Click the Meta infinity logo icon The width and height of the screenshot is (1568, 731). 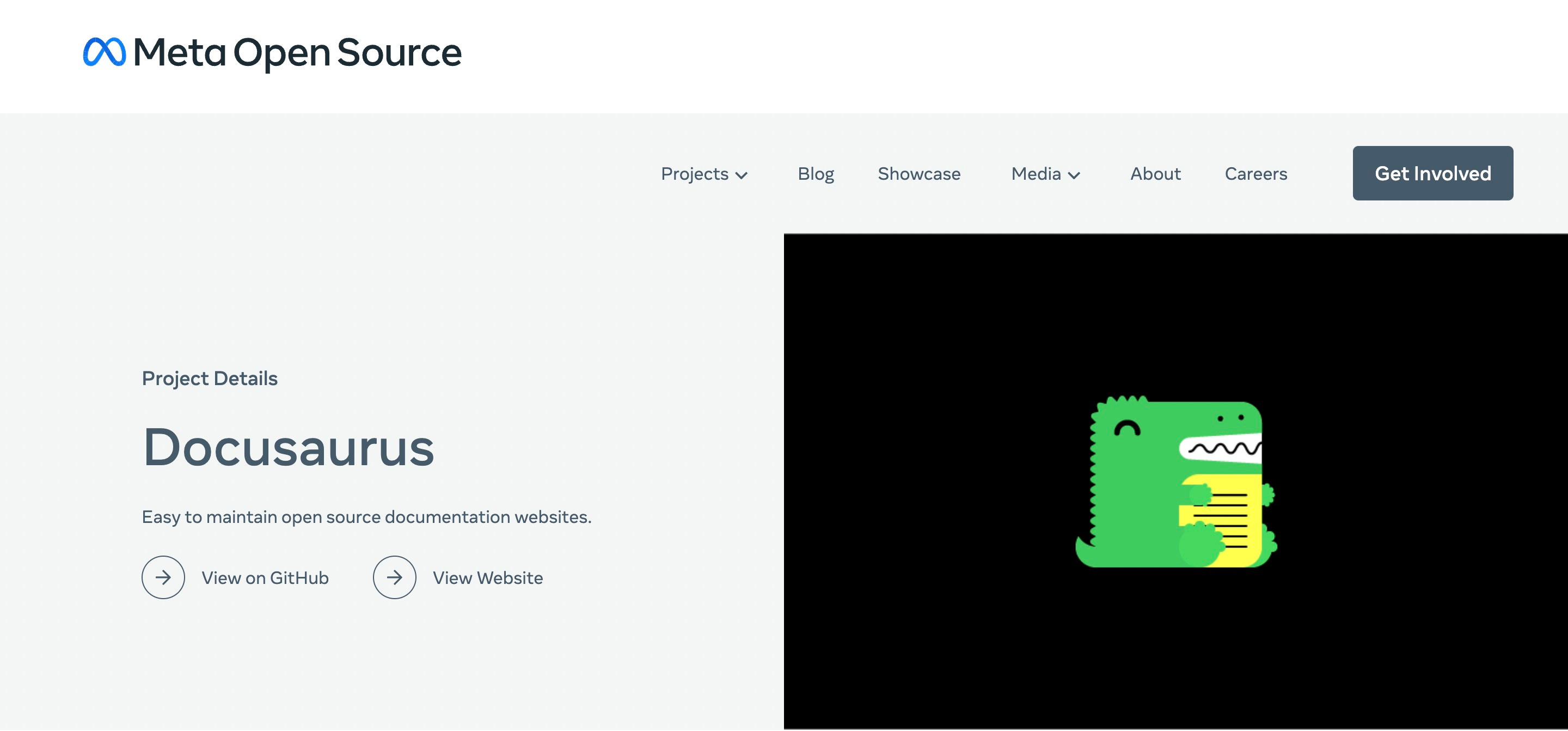point(104,52)
